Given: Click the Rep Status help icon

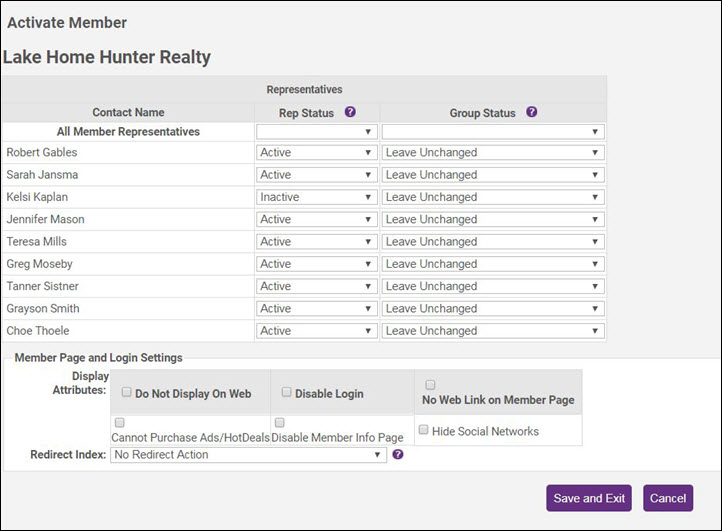Looking at the screenshot, I should coord(350,113).
